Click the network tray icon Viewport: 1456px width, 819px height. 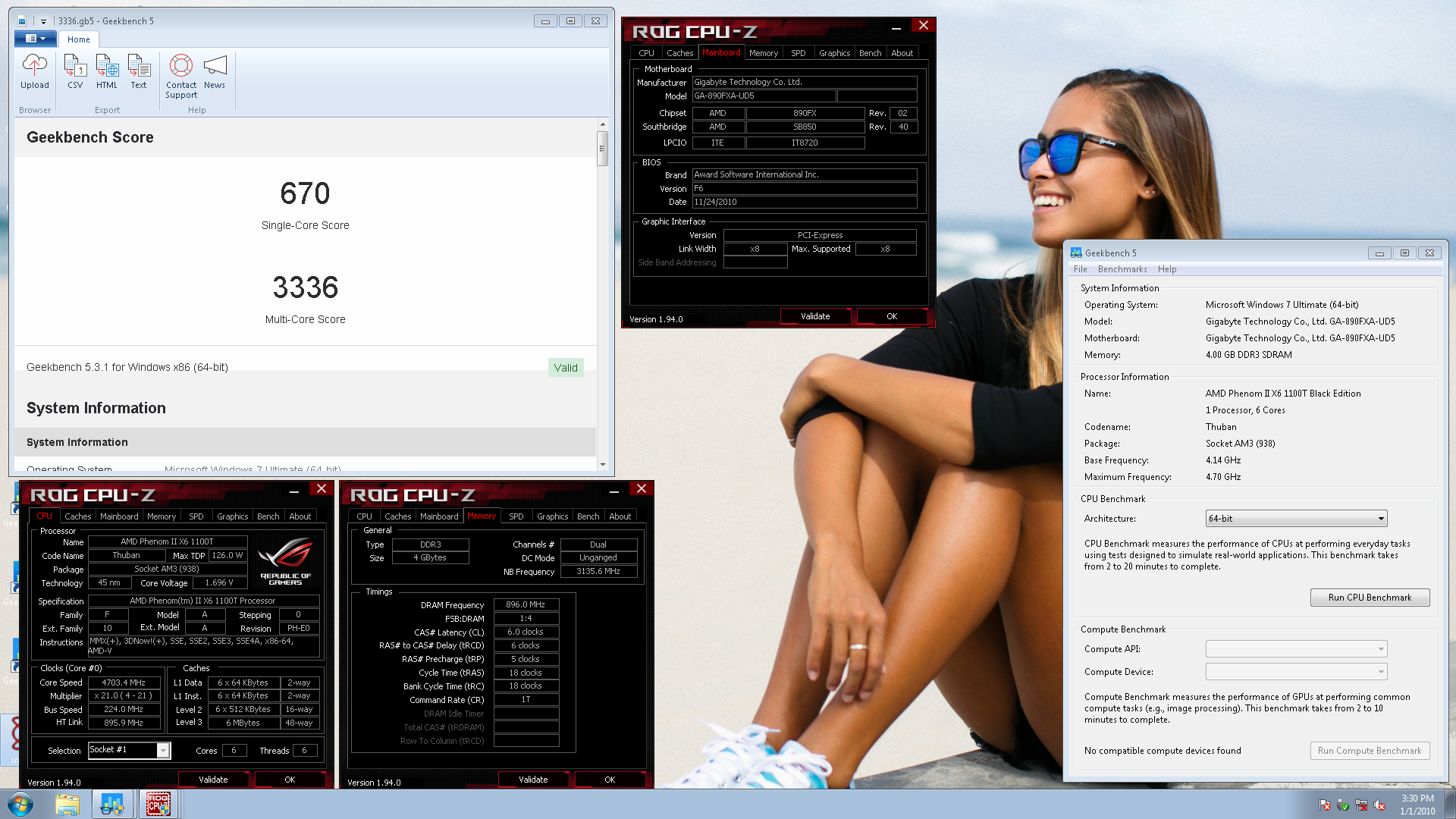(x=1361, y=805)
